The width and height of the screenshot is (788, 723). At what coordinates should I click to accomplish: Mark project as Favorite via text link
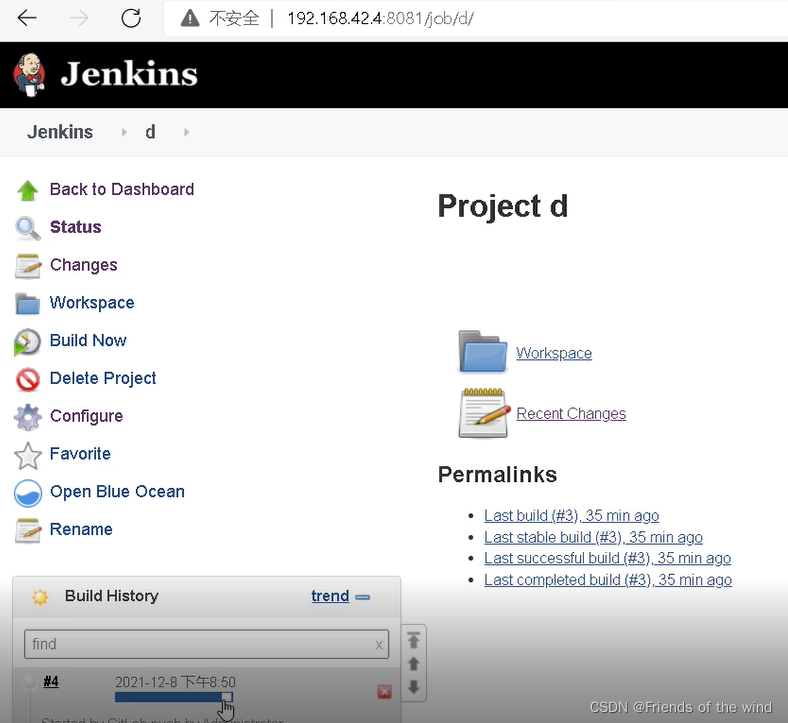(80, 454)
